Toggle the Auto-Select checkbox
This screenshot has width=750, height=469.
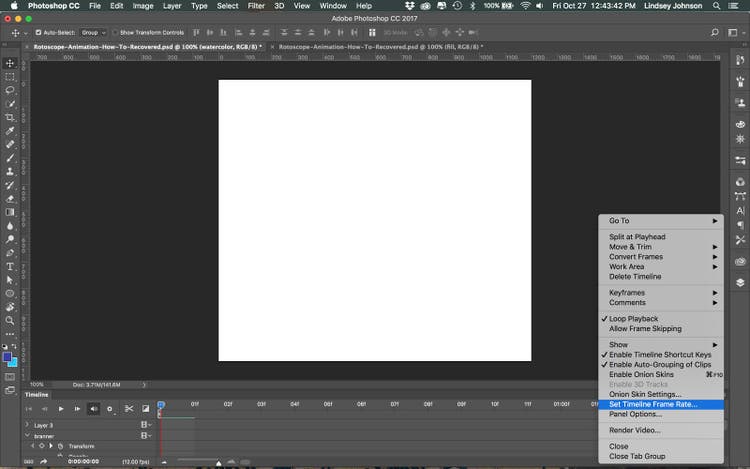pyautogui.click(x=38, y=33)
